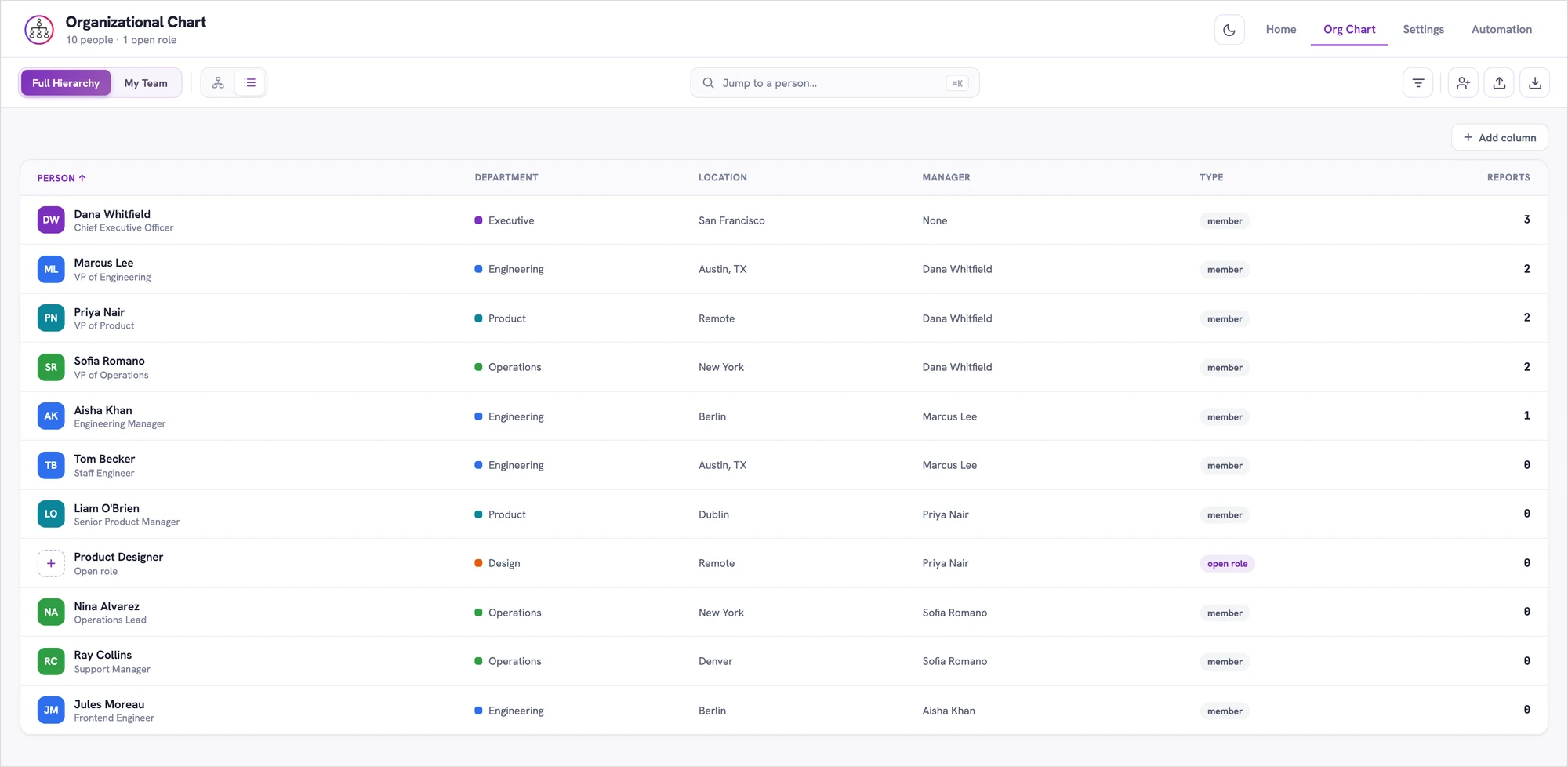1568x767 pixels.
Task: Open the Settings tab
Action: coord(1423,30)
